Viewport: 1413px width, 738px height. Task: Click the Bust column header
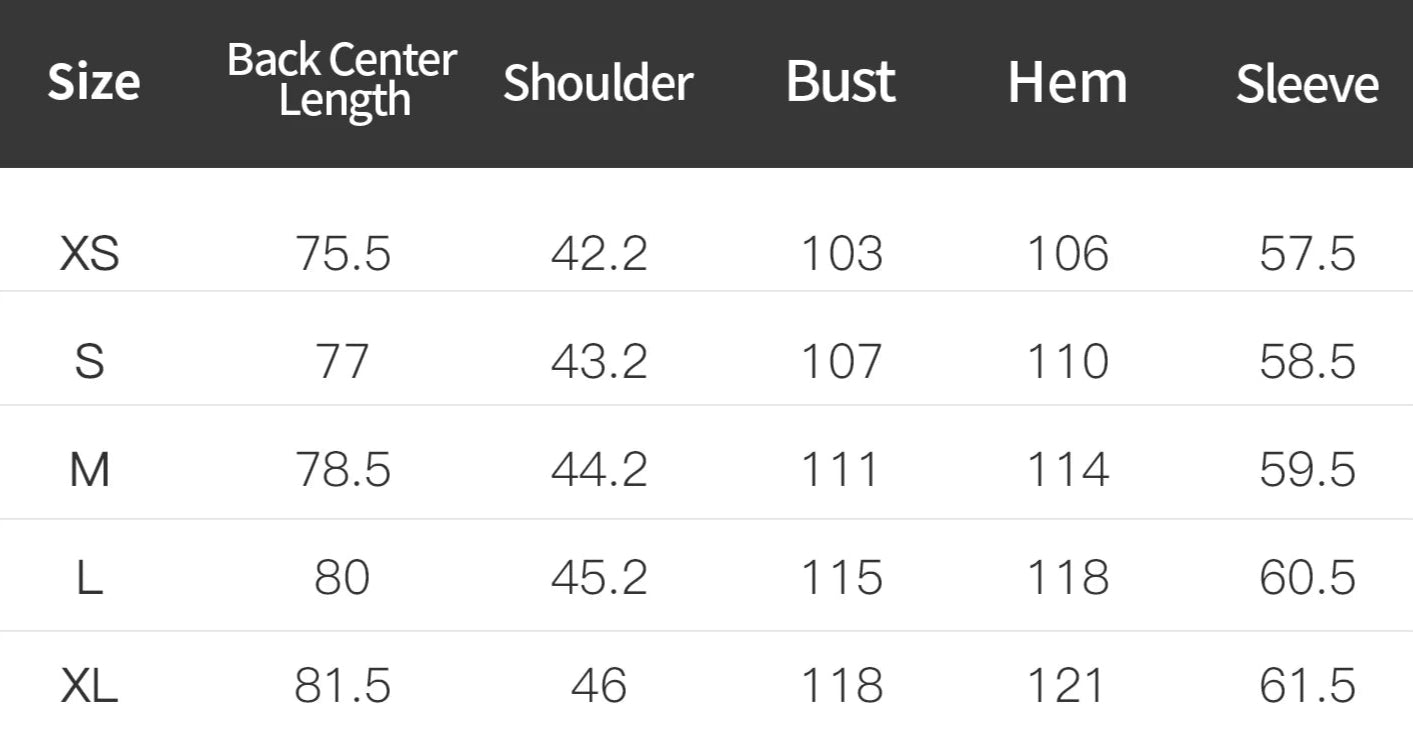coord(840,81)
